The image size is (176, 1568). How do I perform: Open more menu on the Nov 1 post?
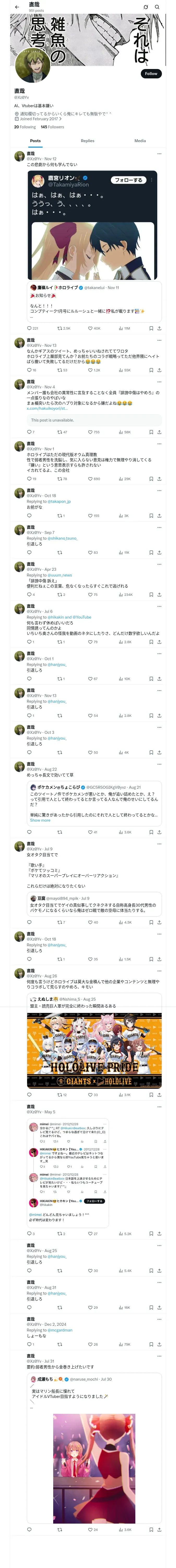159,444
